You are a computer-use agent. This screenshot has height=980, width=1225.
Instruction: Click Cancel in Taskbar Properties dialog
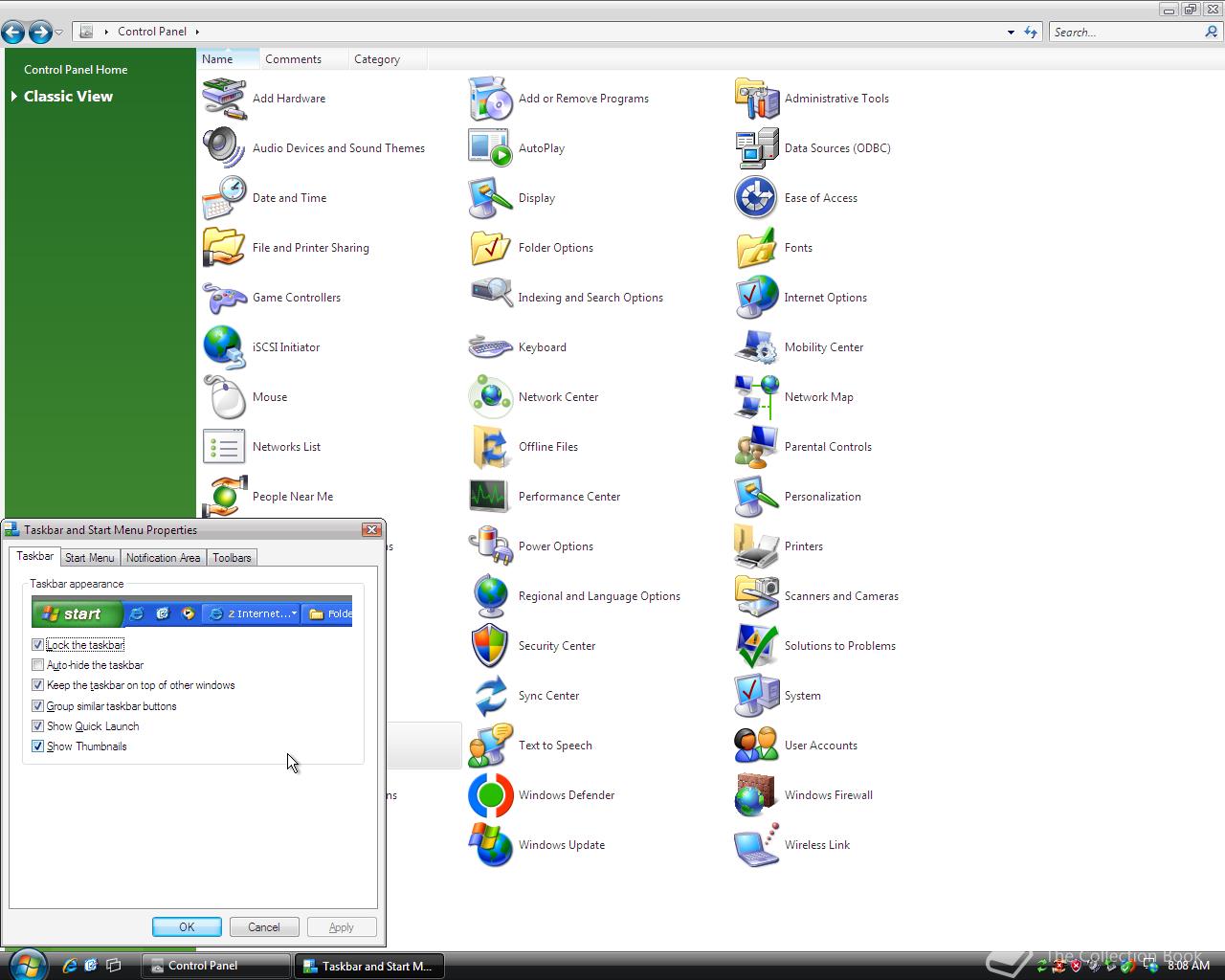click(x=264, y=927)
